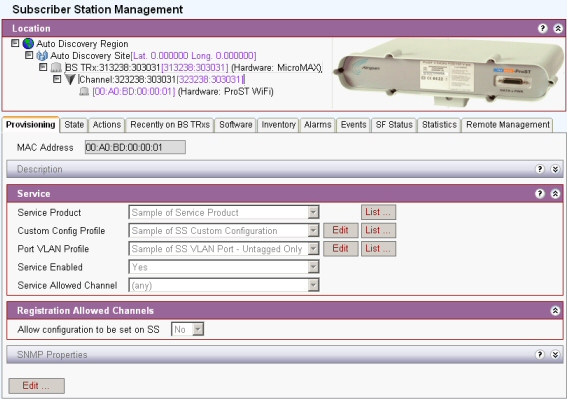Screen dimensions: 567x399
Task: Open the Service Enabled dropdown
Action: [x=313, y=267]
